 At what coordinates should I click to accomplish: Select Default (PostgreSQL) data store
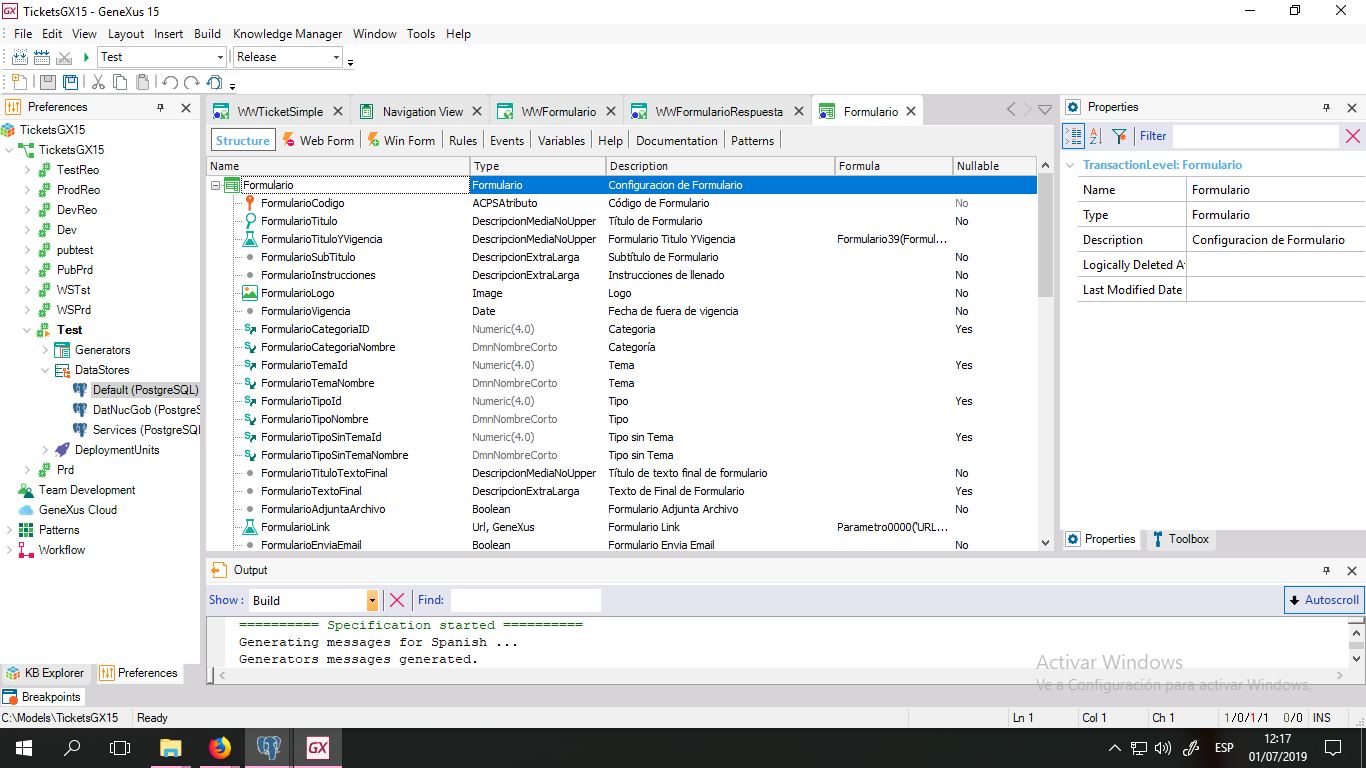pyautogui.click(x=146, y=390)
